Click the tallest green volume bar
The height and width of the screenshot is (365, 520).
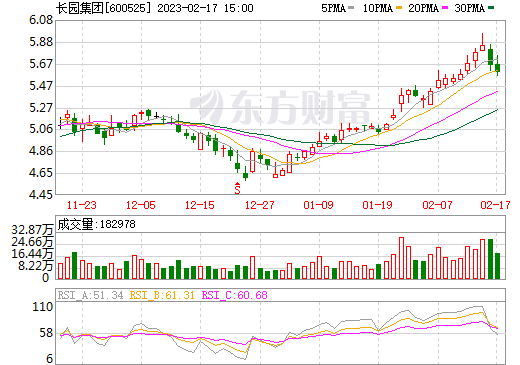tap(490, 259)
